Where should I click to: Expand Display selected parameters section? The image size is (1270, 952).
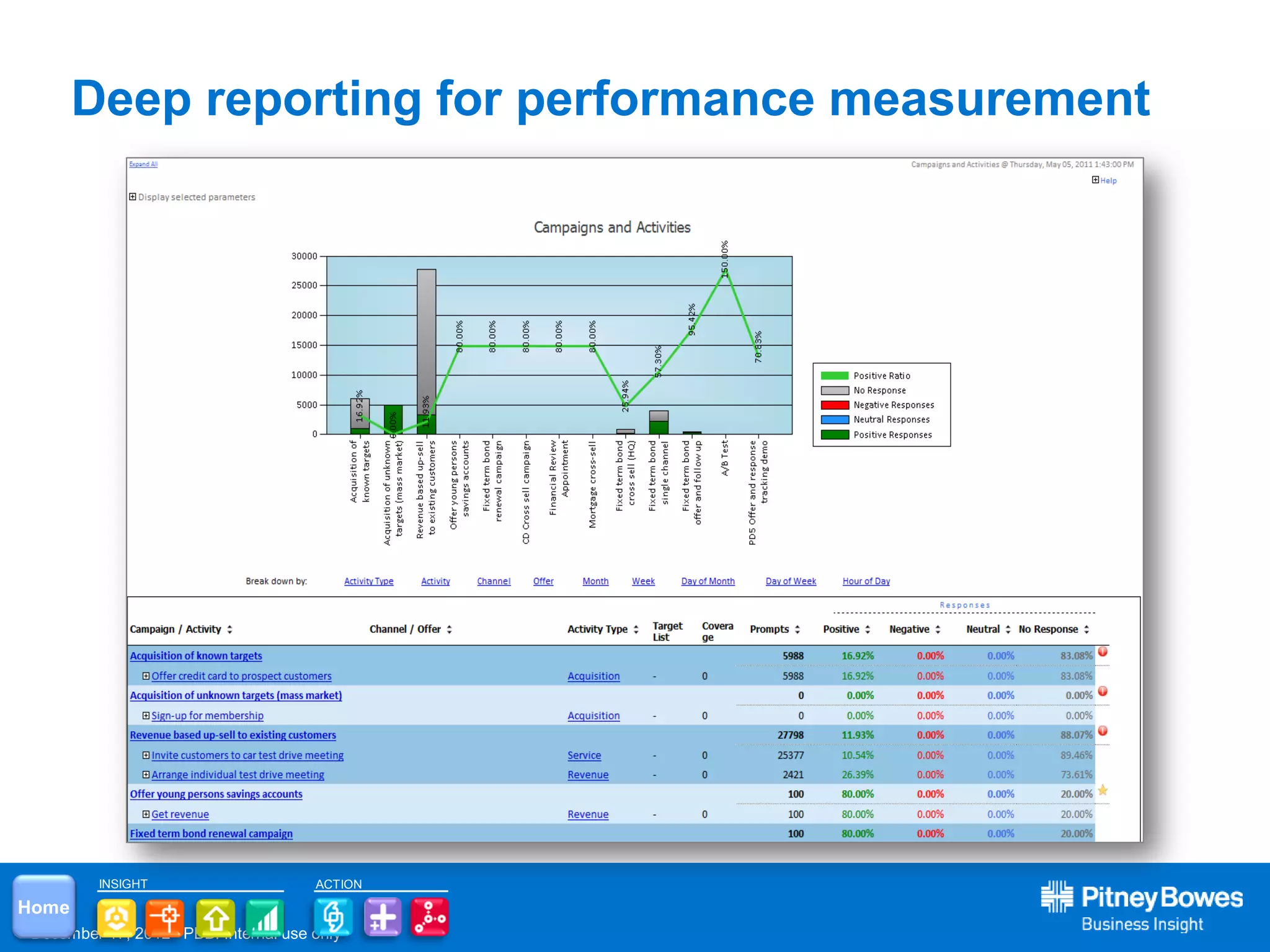click(133, 196)
